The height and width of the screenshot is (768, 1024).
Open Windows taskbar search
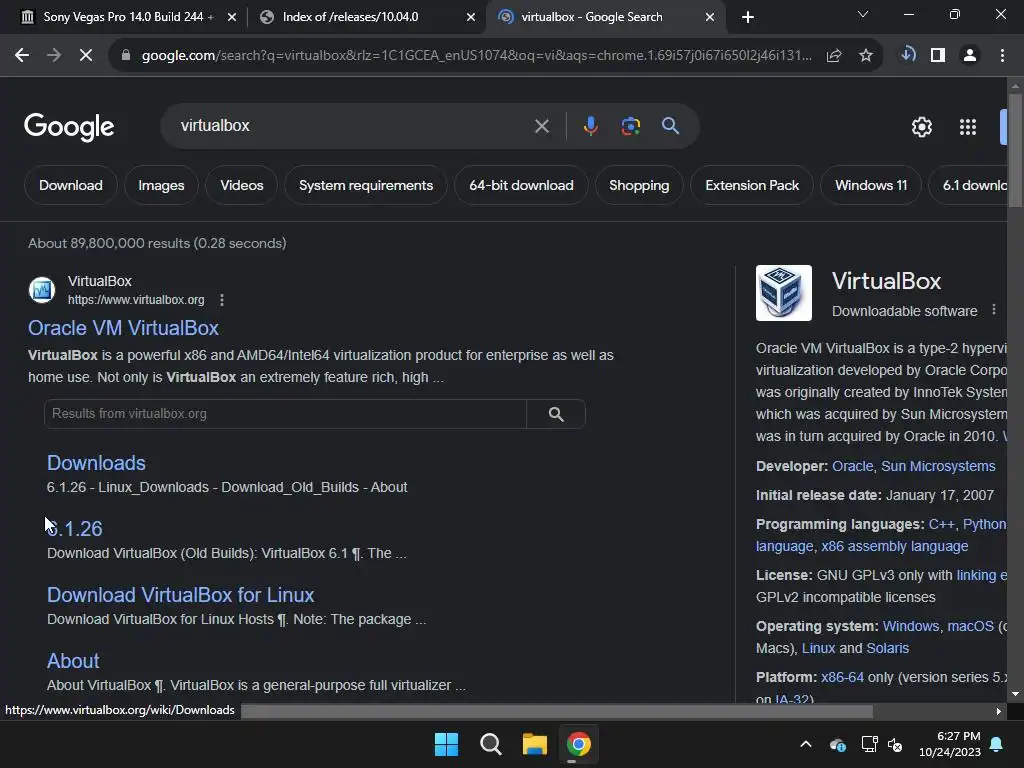tap(490, 744)
